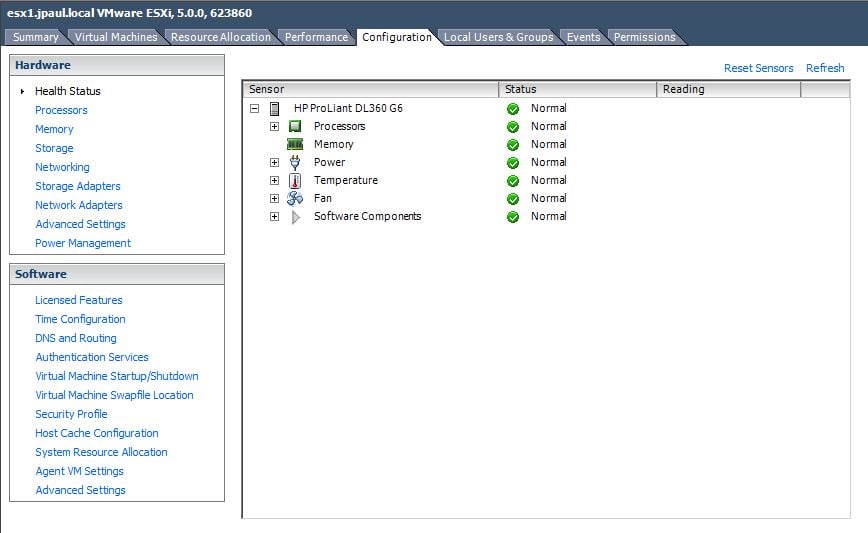868x533 pixels.
Task: Open the Time Configuration link
Action: pyautogui.click(x=80, y=319)
